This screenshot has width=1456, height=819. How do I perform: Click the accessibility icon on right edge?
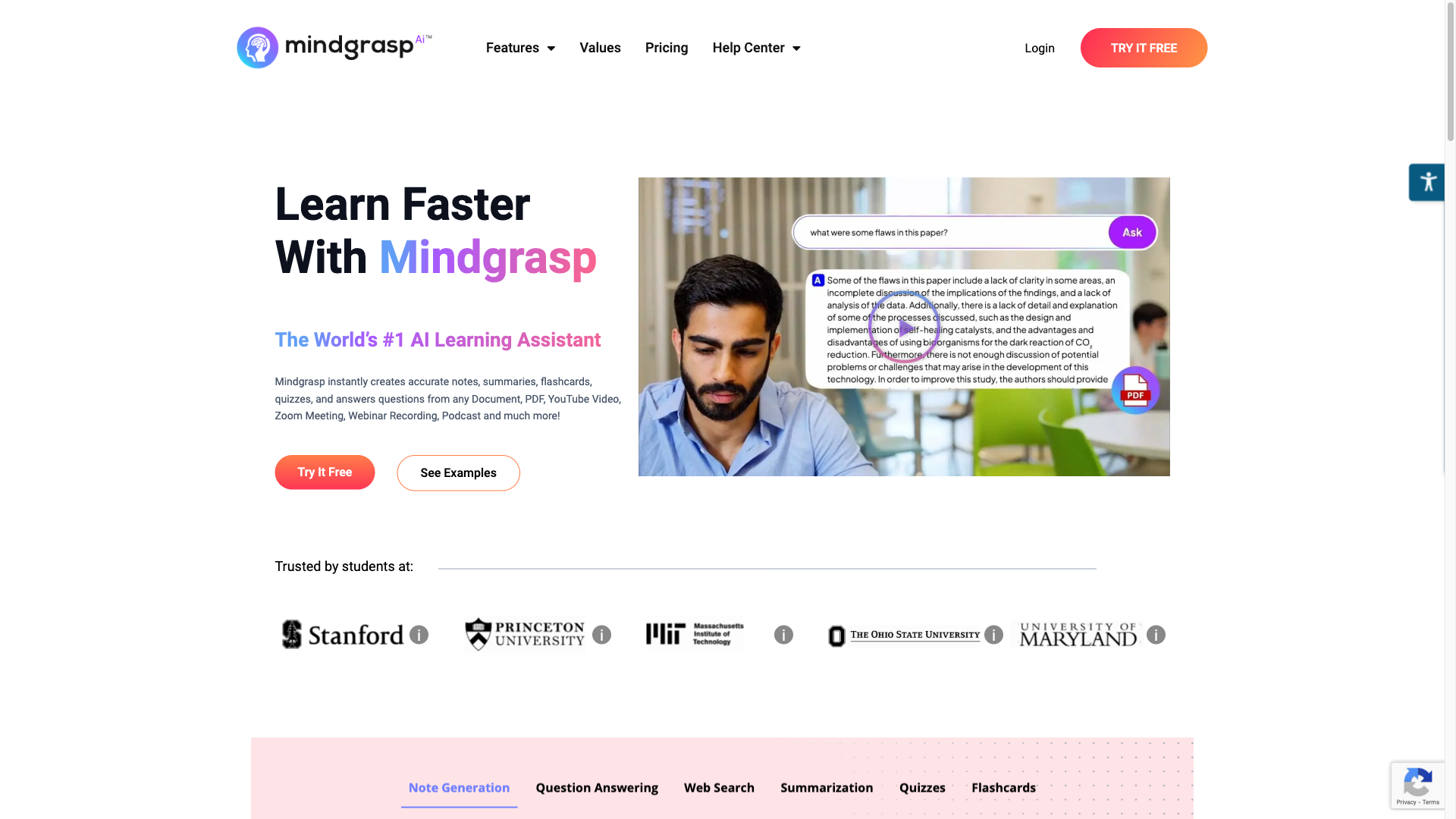[1428, 181]
